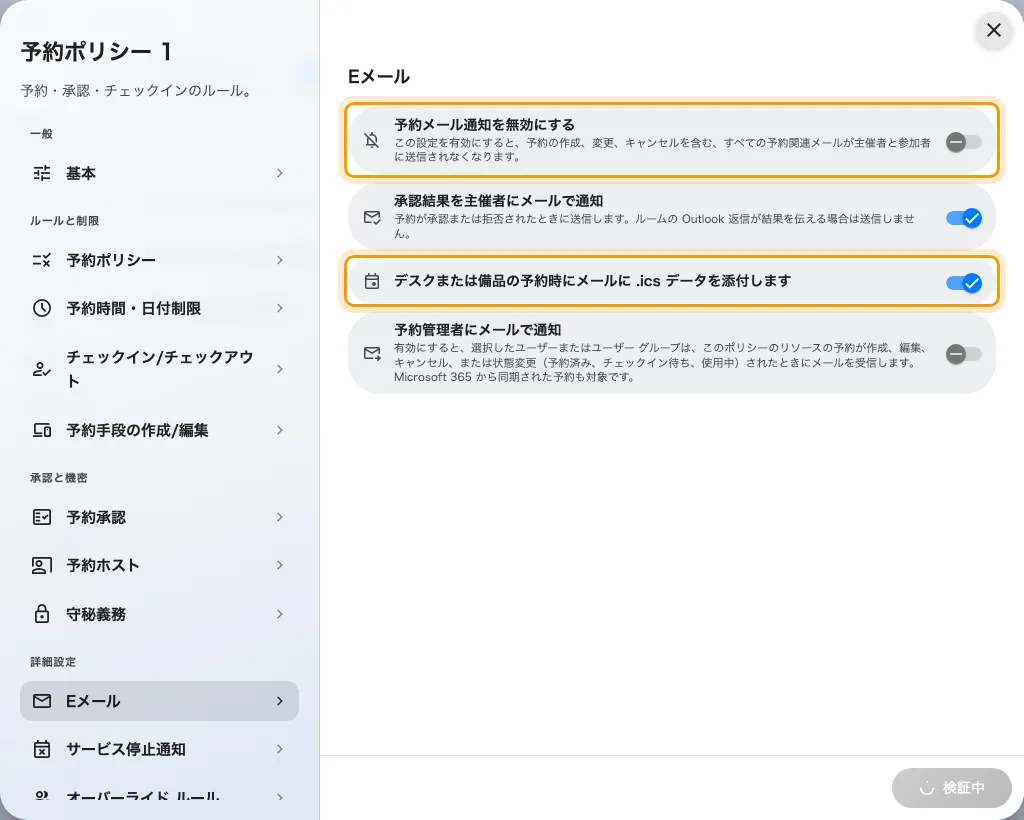This screenshot has height=820, width=1024.
Task: Turn off 承認結果を主催者にメールで通知 toggle
Action: coord(963,218)
